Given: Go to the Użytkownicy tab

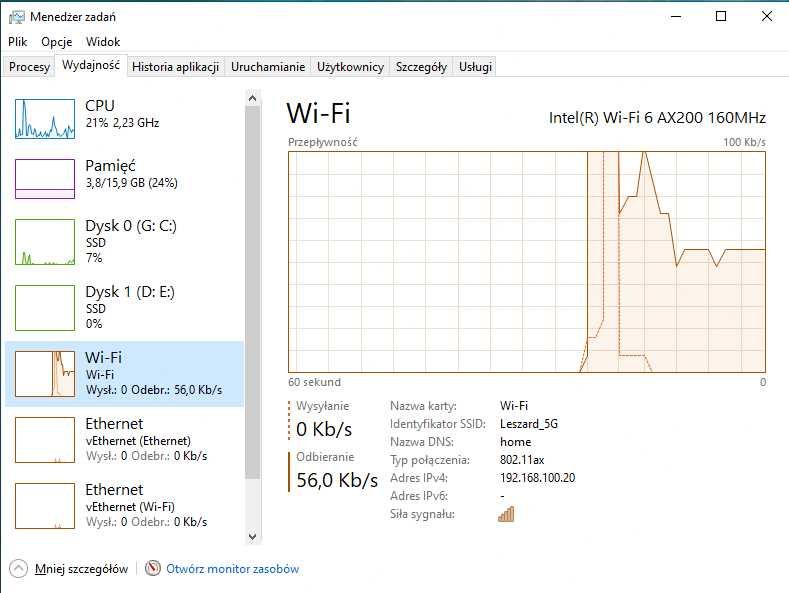Looking at the screenshot, I should click(350, 66).
